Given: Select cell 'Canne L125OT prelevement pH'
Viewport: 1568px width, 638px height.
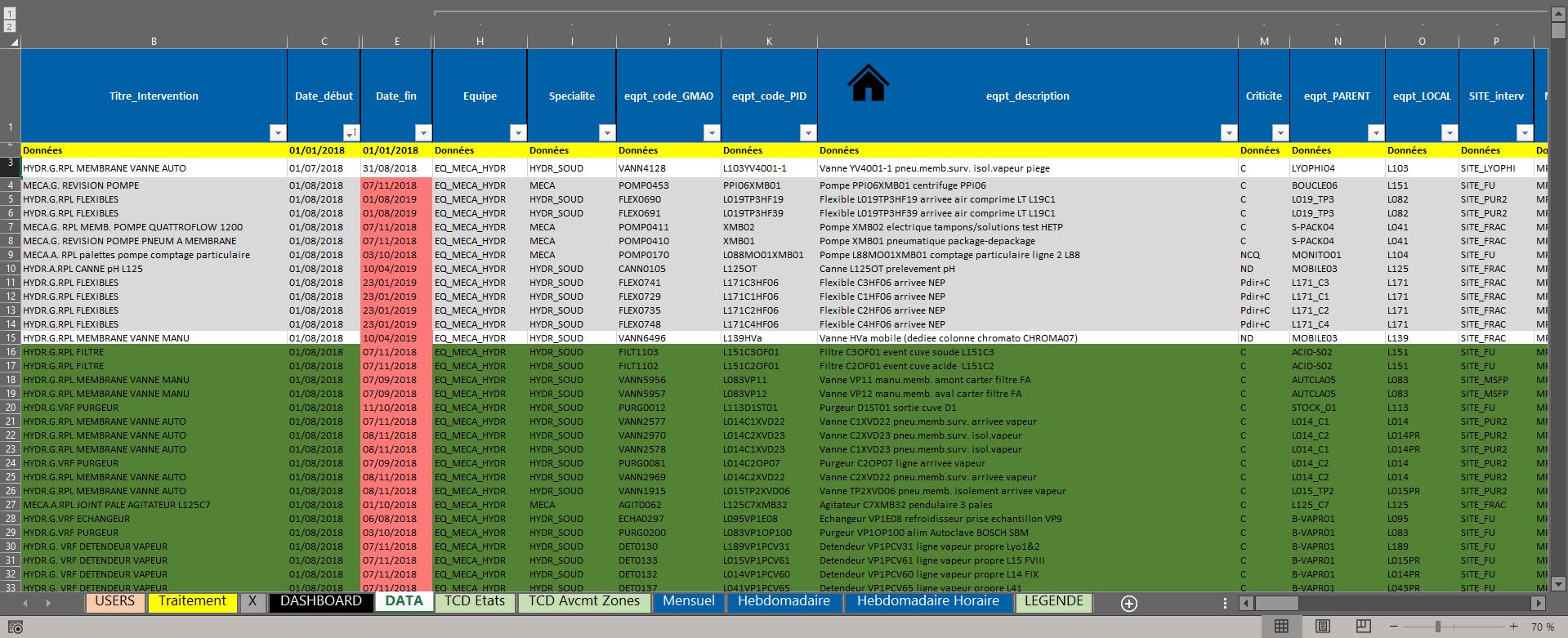Looking at the screenshot, I should (x=1028, y=269).
